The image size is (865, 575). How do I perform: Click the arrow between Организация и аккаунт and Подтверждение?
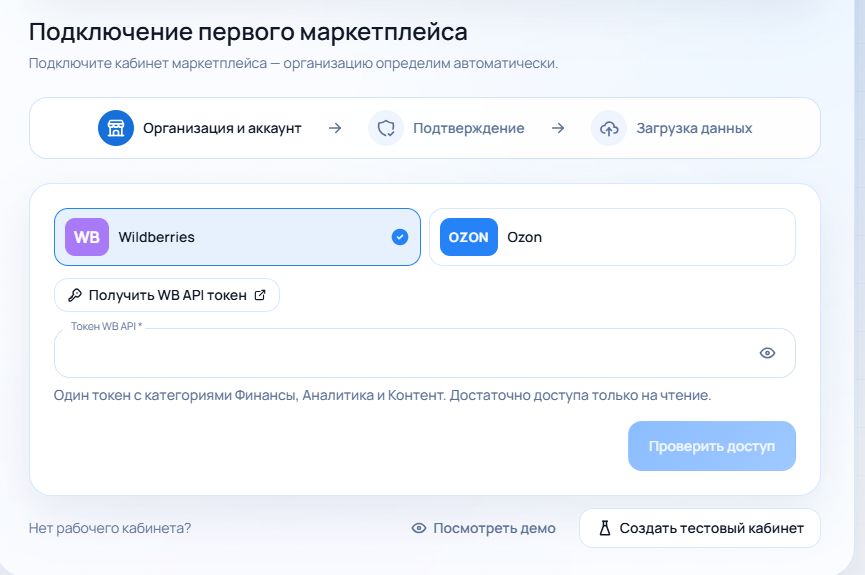pos(335,128)
